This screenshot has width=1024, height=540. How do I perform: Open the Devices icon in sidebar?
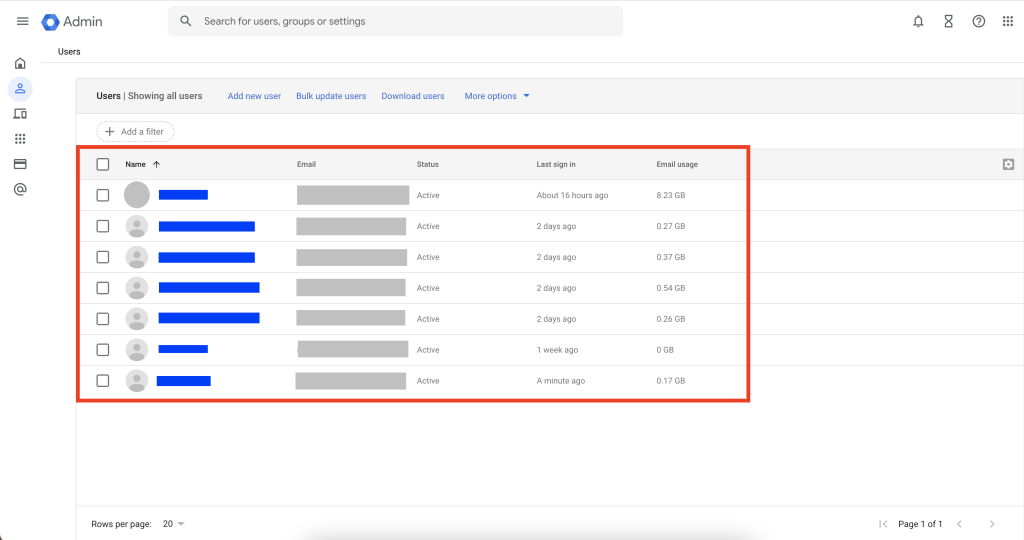pos(20,114)
